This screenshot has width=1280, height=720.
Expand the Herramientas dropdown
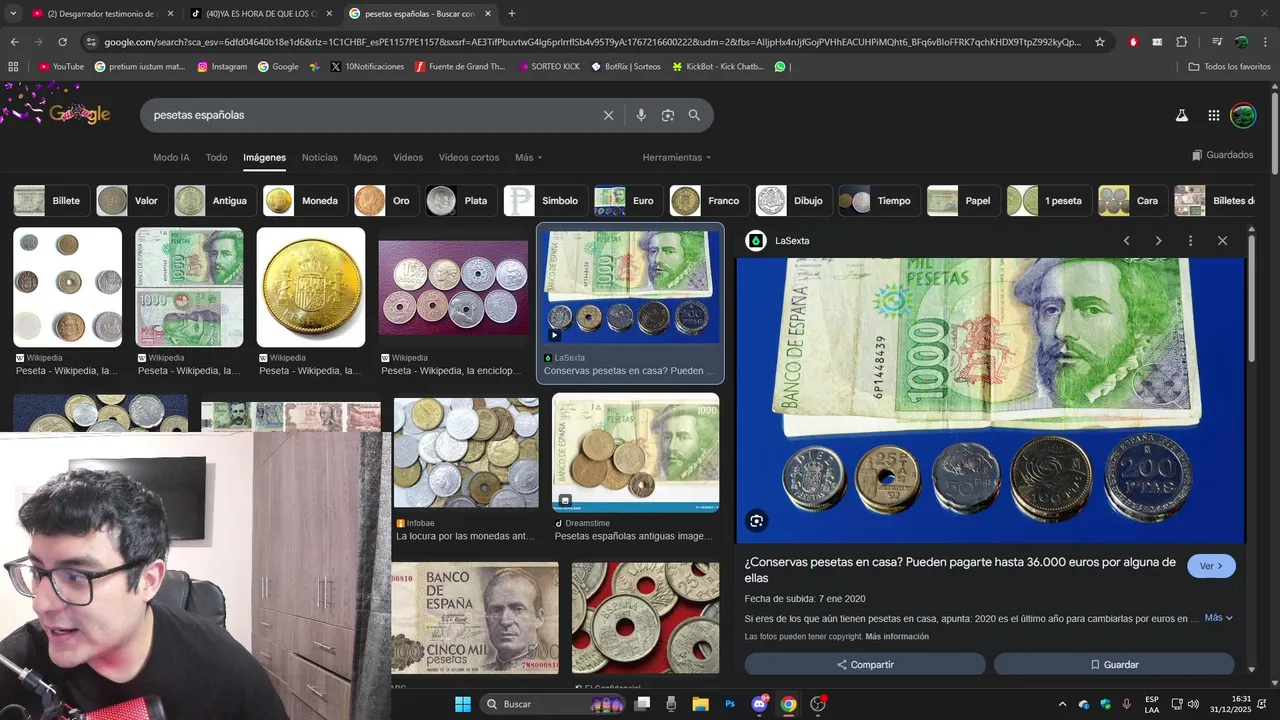(677, 158)
